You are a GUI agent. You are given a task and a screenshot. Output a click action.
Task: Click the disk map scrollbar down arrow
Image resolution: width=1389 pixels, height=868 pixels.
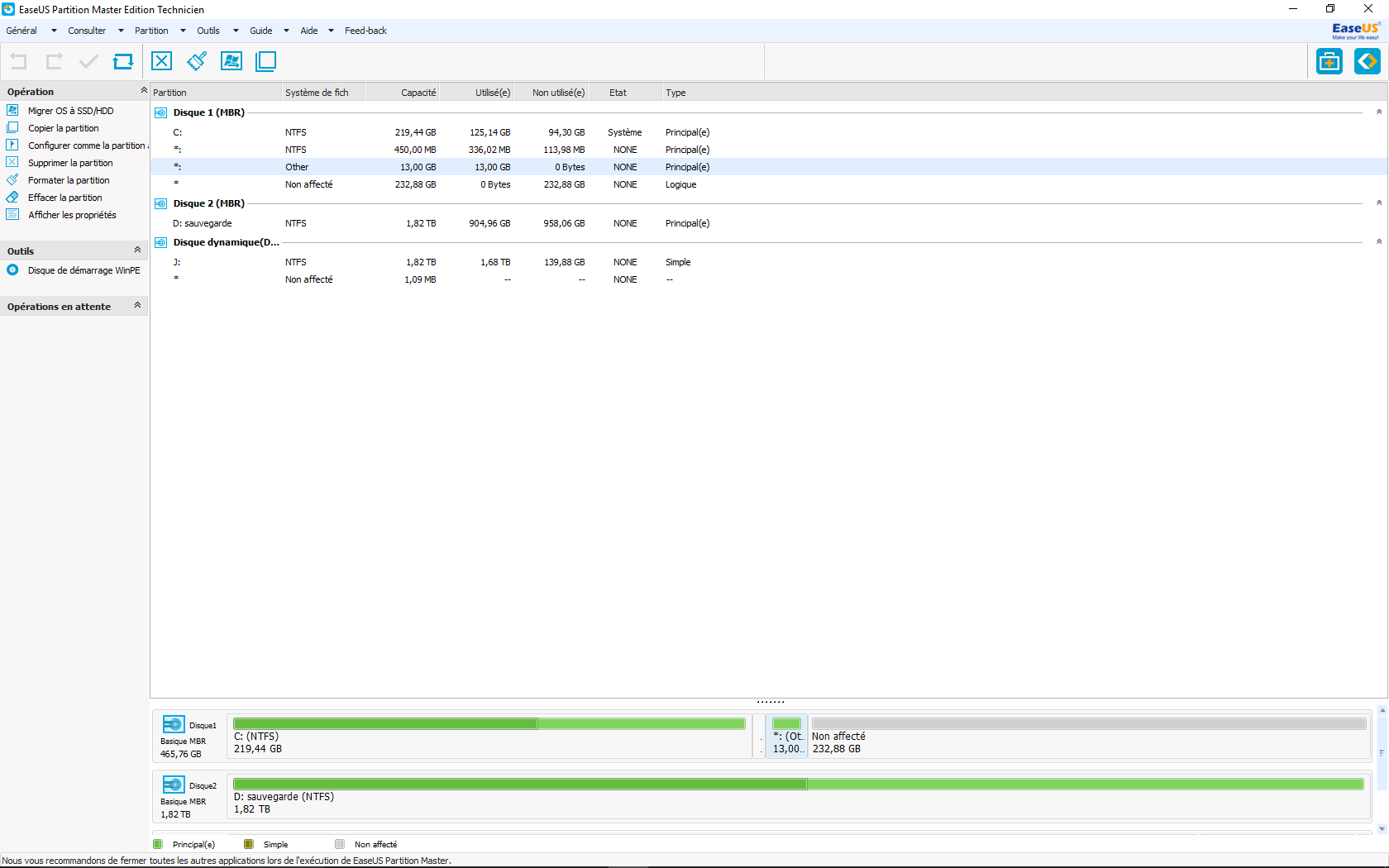tap(1382, 828)
